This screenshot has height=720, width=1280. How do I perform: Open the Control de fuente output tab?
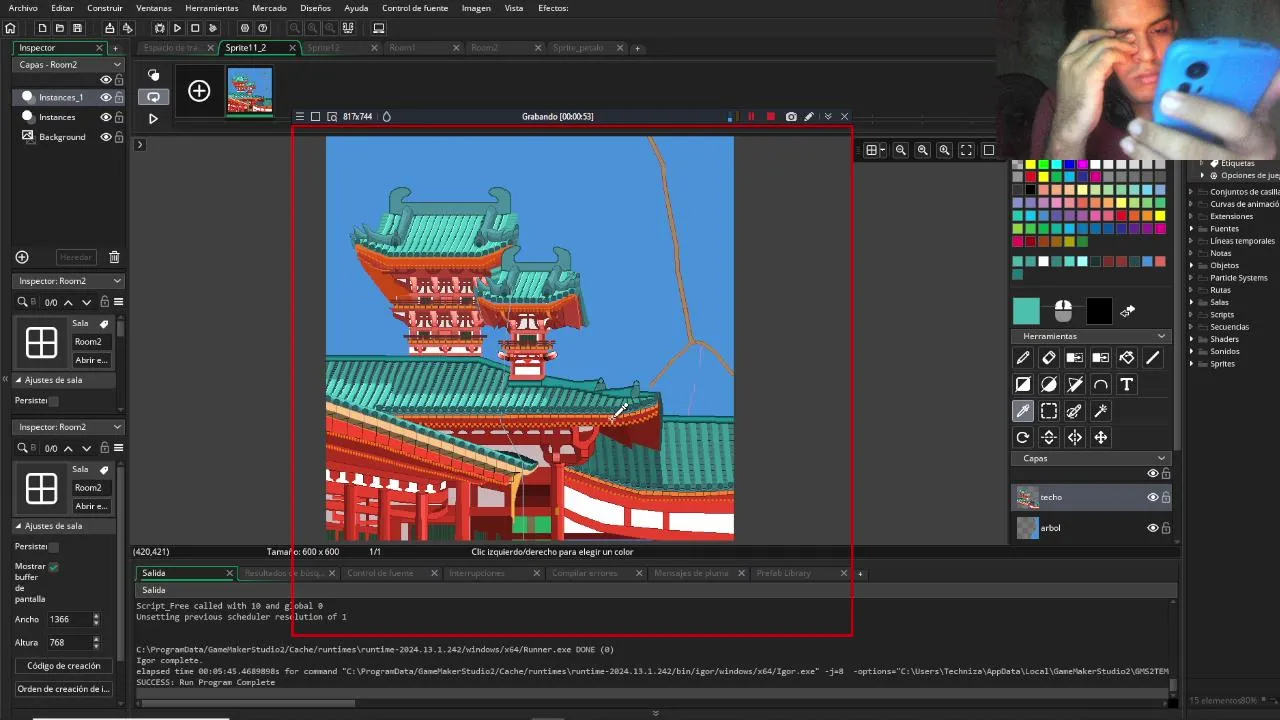[380, 573]
